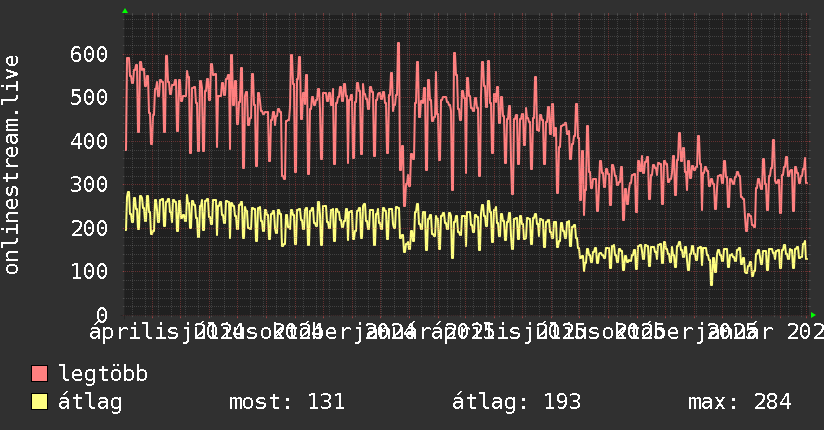The width and height of the screenshot is (824, 430).
Task: Click the green arrow at right end of x-axis
Action: (x=813, y=315)
